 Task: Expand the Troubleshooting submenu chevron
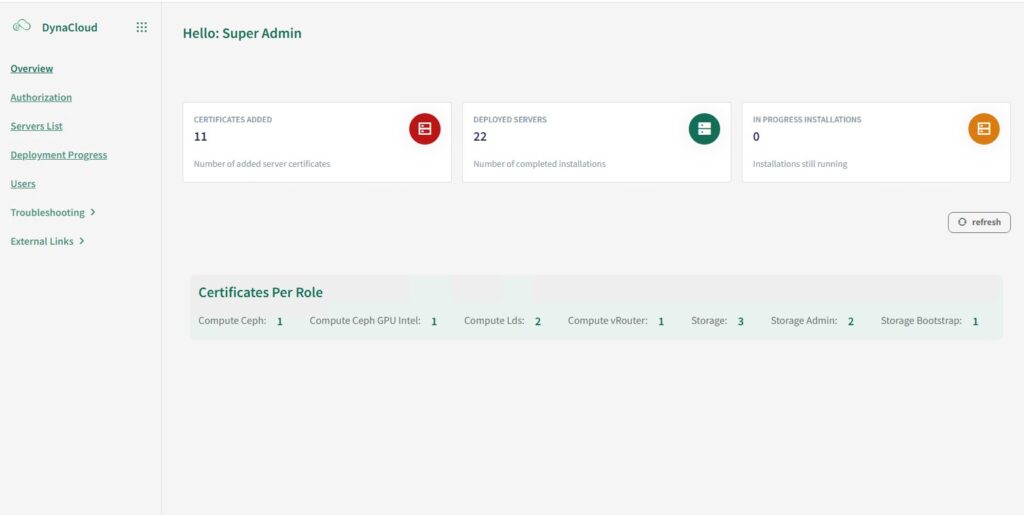[x=93, y=212]
